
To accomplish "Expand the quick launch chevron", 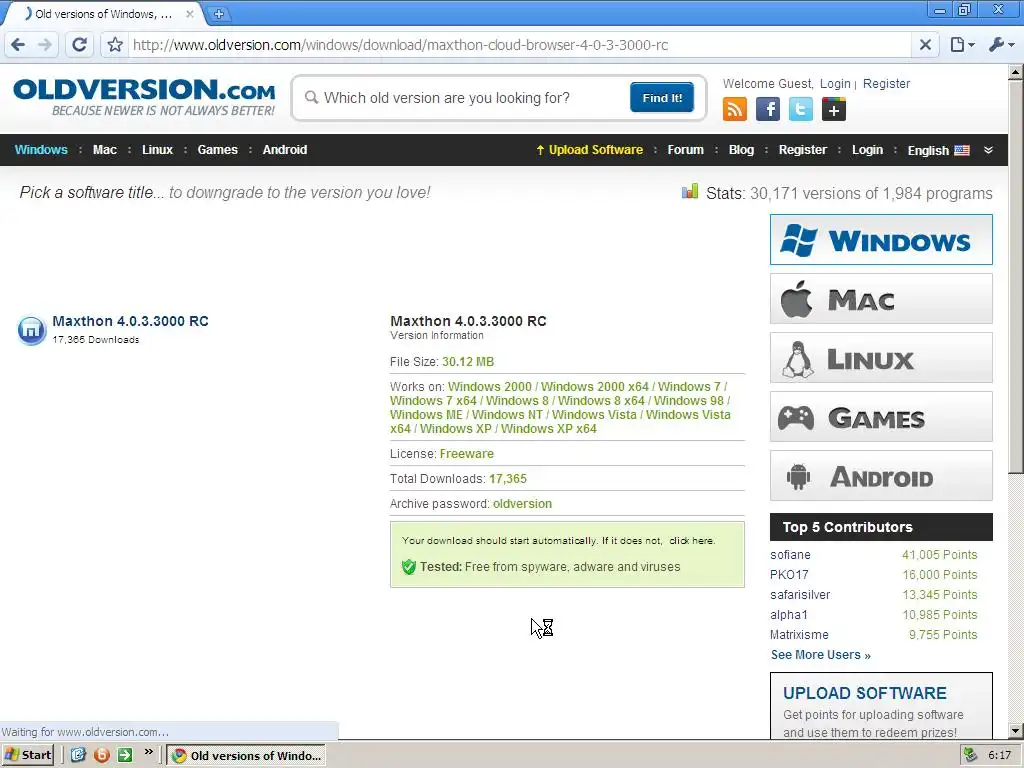I will coord(148,752).
